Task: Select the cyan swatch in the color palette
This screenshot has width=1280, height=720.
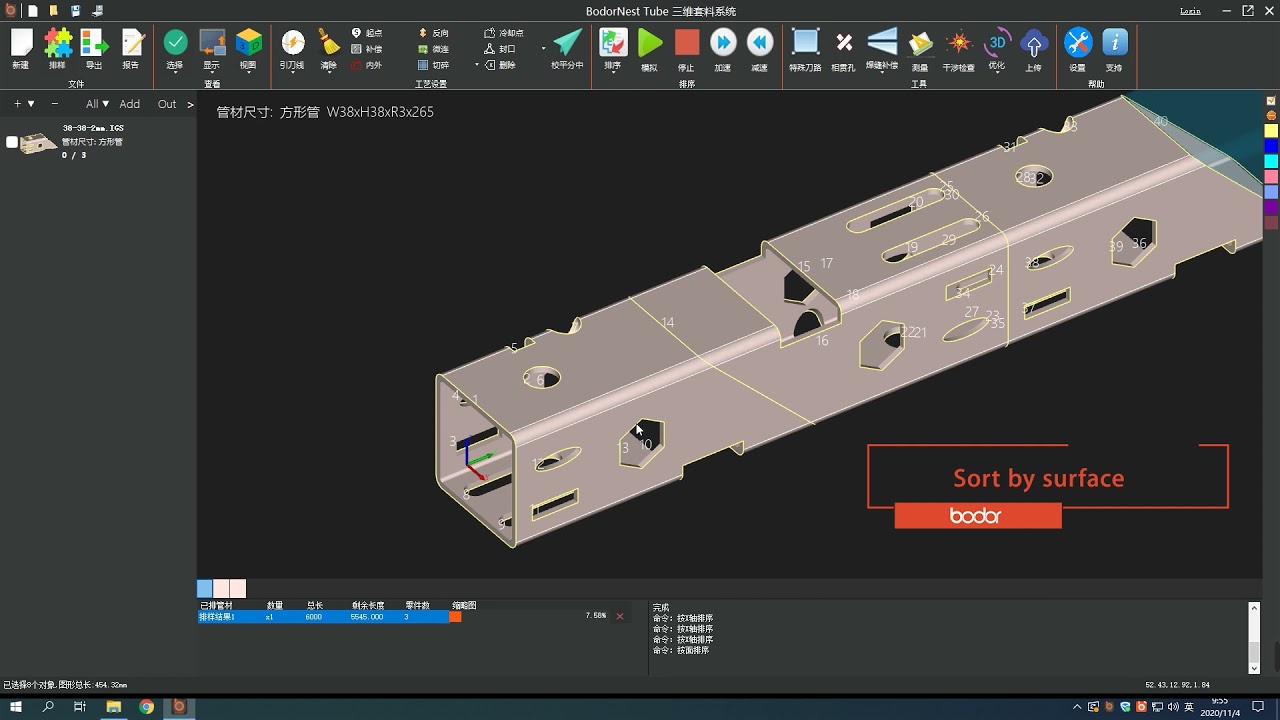Action: (x=1271, y=161)
